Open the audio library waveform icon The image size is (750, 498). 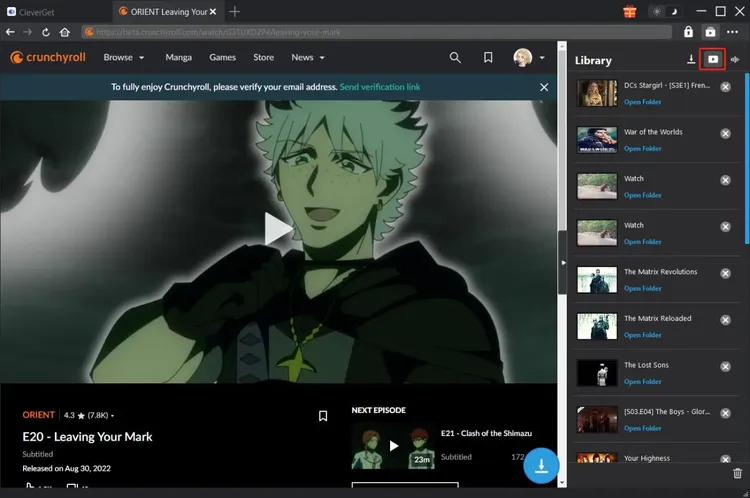click(x=735, y=60)
